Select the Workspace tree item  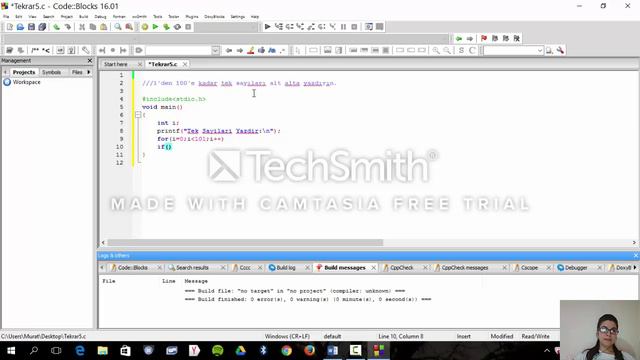27,82
